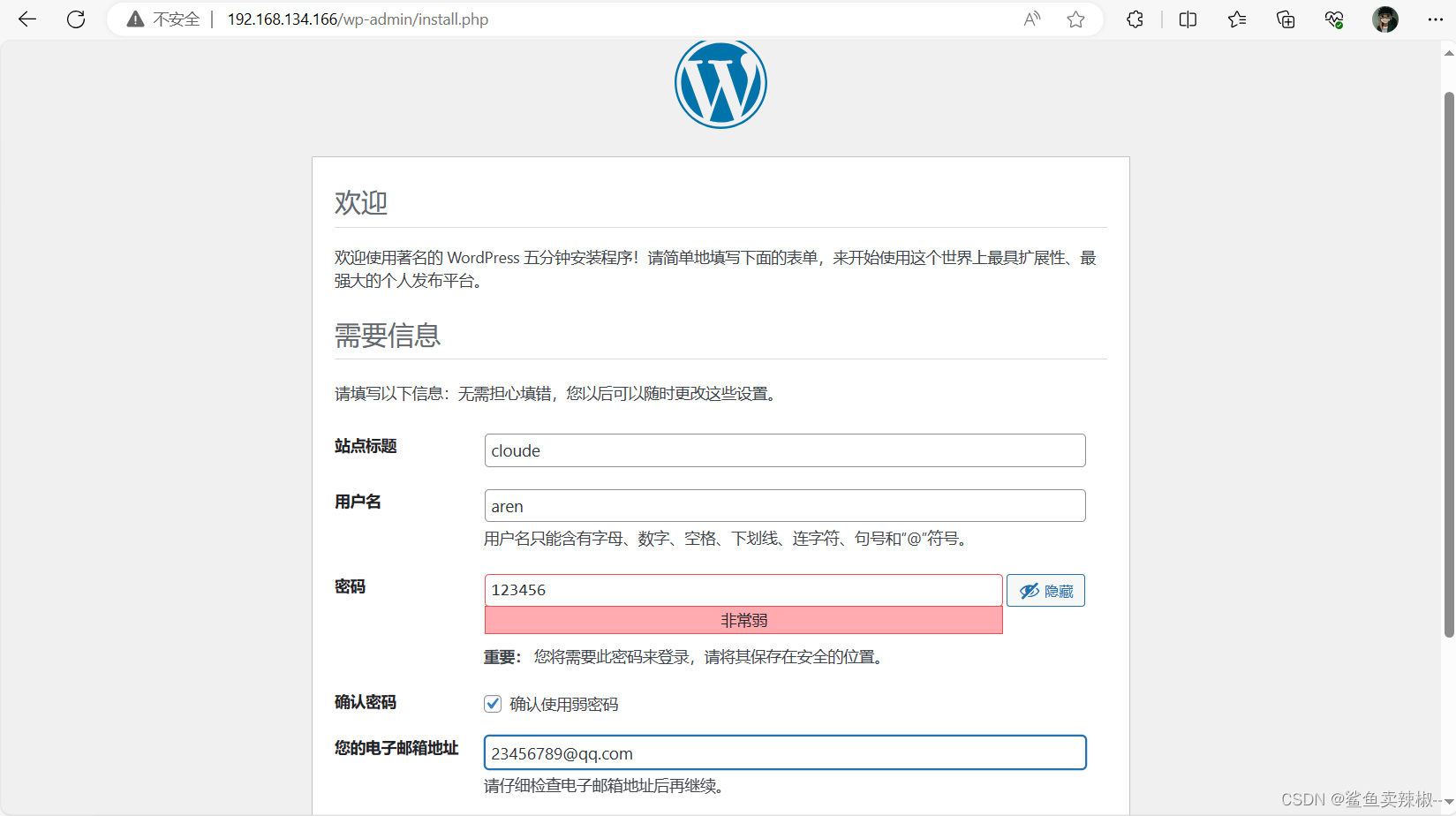Click the 确认密码 label

point(366,702)
